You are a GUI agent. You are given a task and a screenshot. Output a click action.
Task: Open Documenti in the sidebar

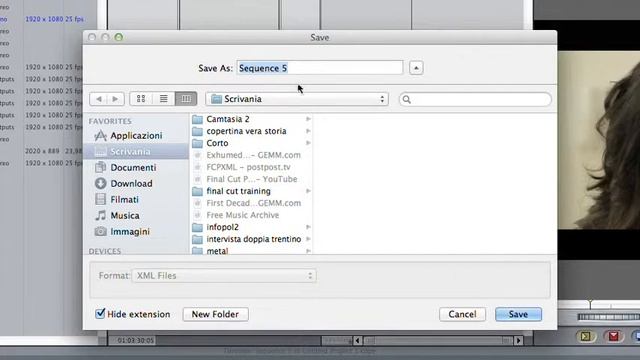point(136,167)
